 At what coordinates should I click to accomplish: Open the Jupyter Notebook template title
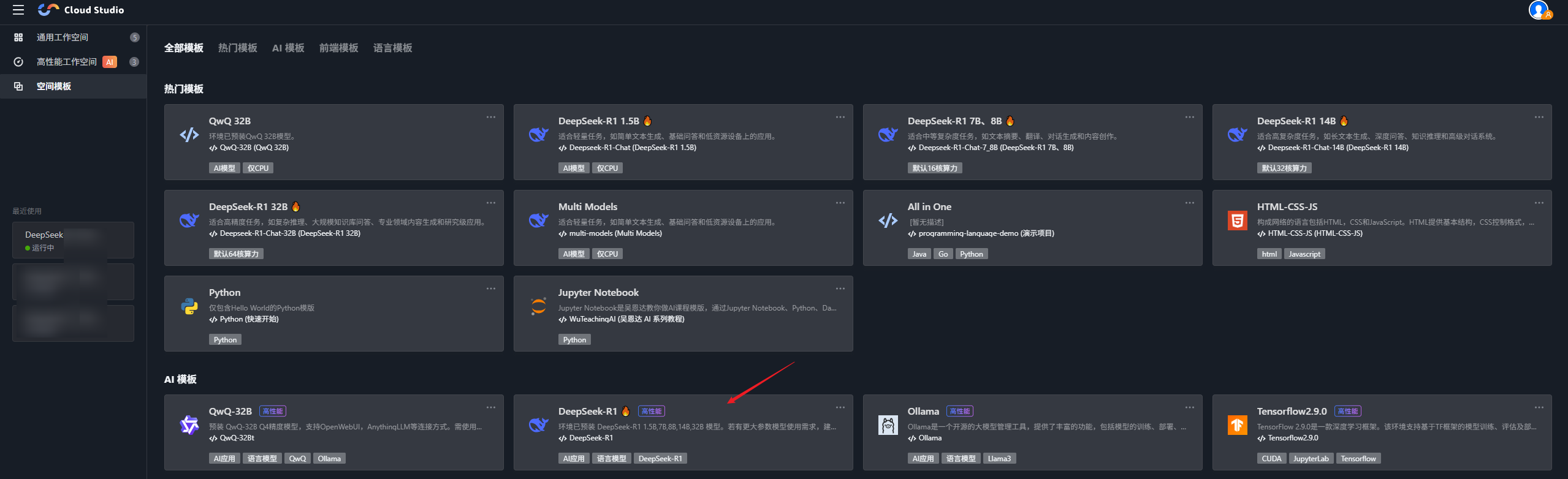point(598,293)
